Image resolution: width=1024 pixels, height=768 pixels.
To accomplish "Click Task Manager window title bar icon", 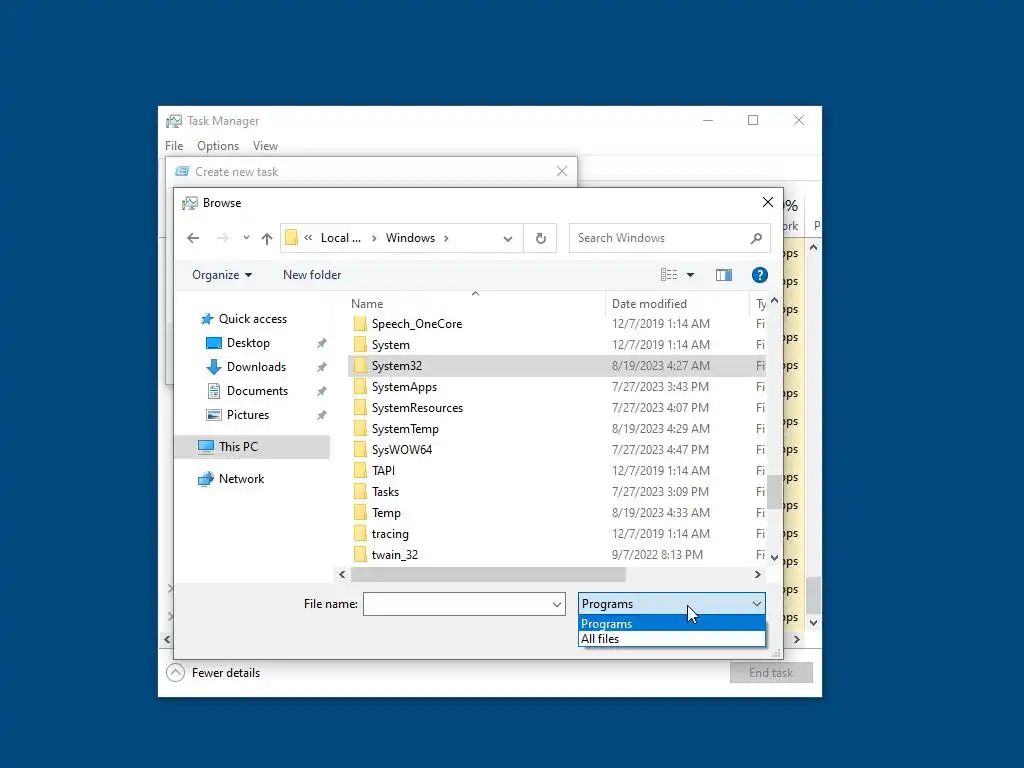I will [x=174, y=121].
